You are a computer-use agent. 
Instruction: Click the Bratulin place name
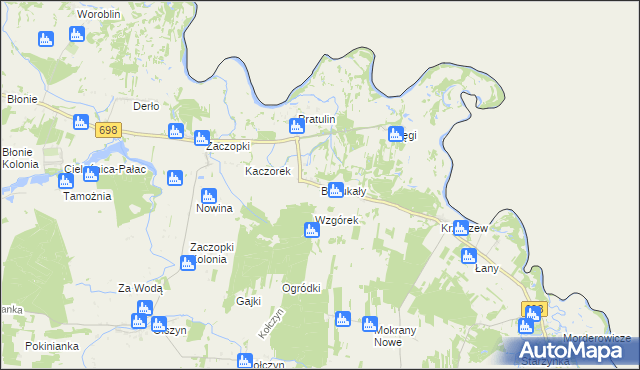(317, 120)
